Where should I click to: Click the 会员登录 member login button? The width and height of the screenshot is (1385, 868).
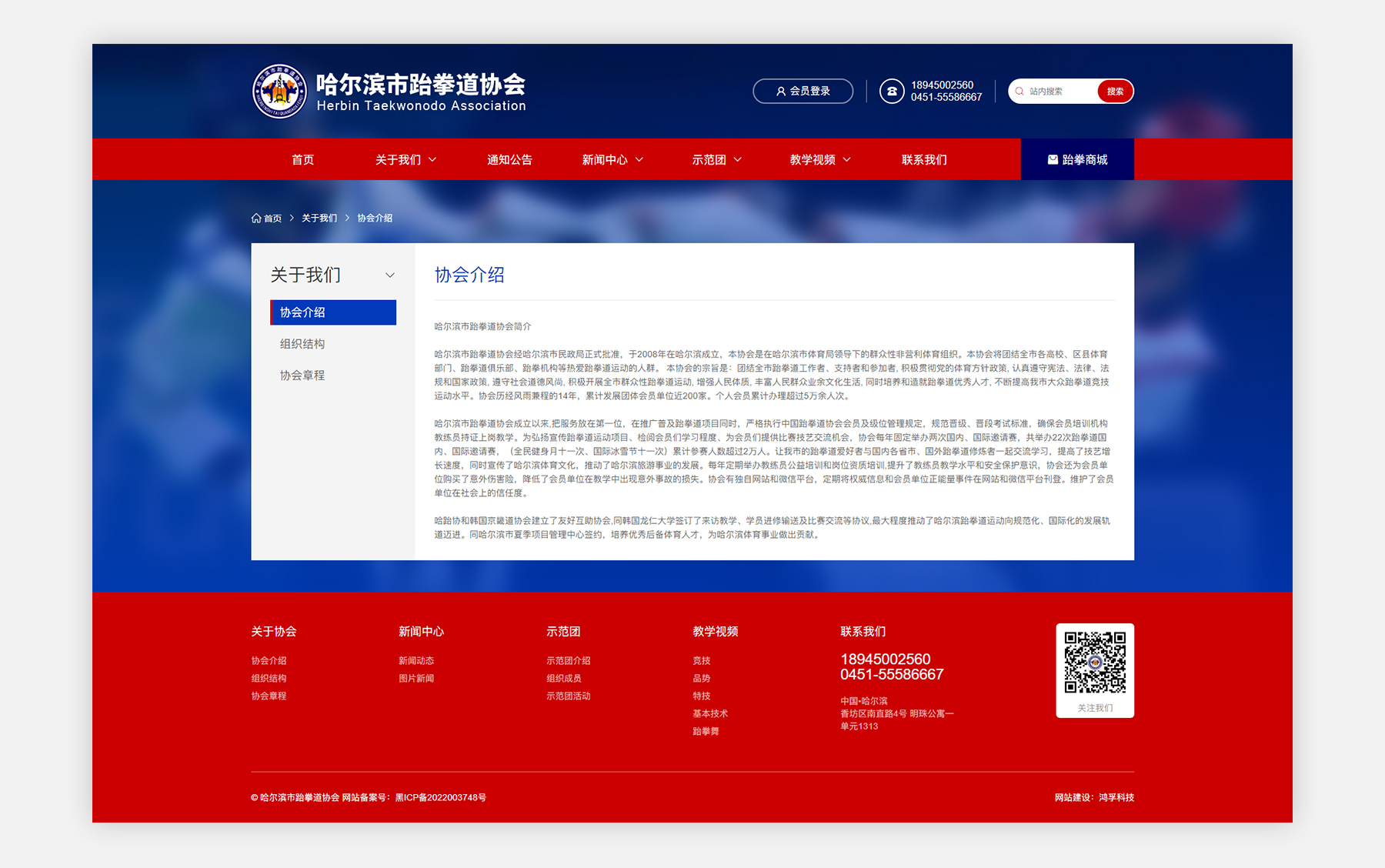pyautogui.click(x=803, y=91)
